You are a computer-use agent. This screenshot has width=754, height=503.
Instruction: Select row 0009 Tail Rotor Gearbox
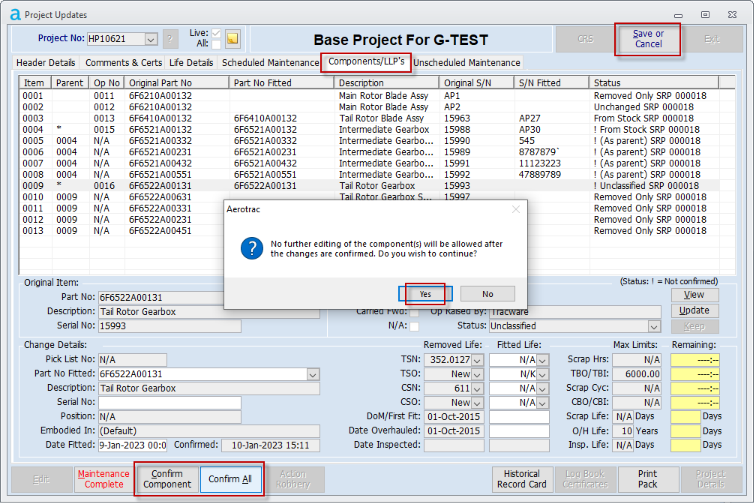369,186
